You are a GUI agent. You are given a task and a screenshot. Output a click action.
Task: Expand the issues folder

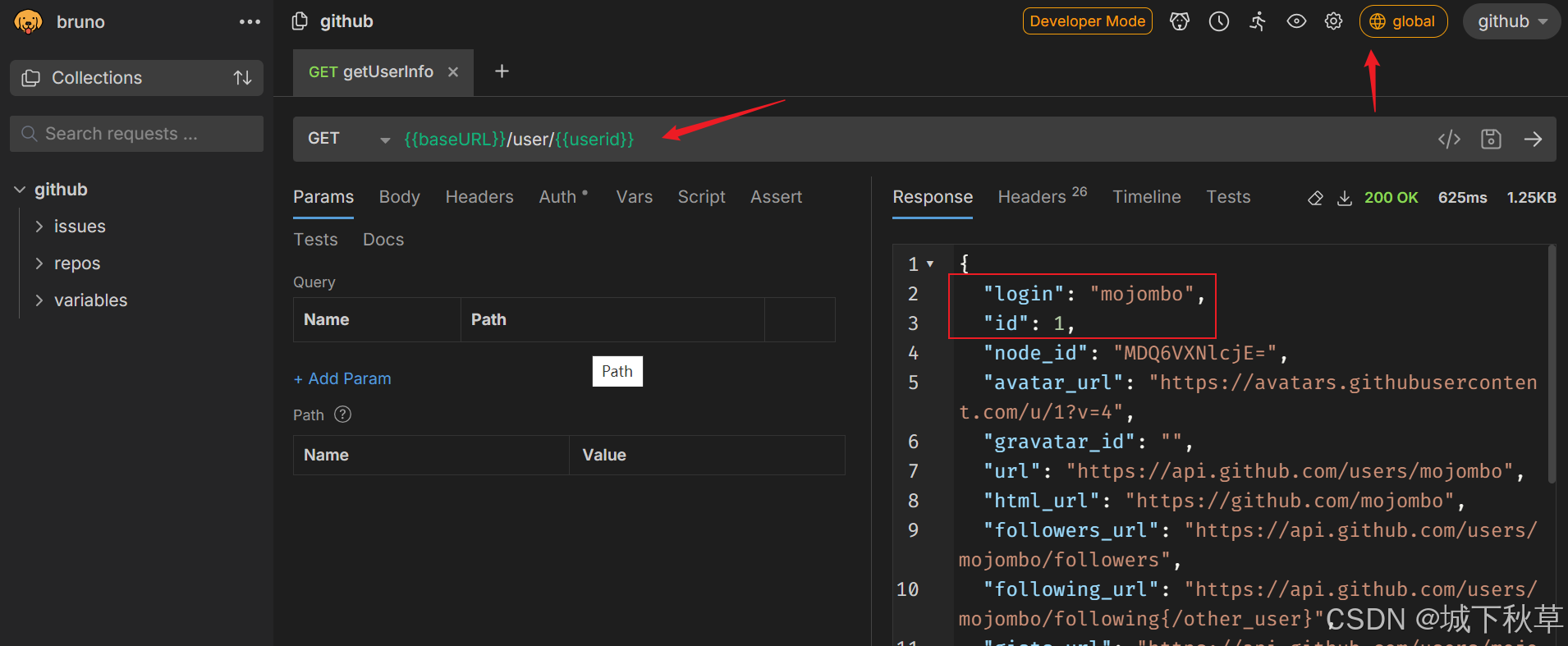(x=39, y=227)
